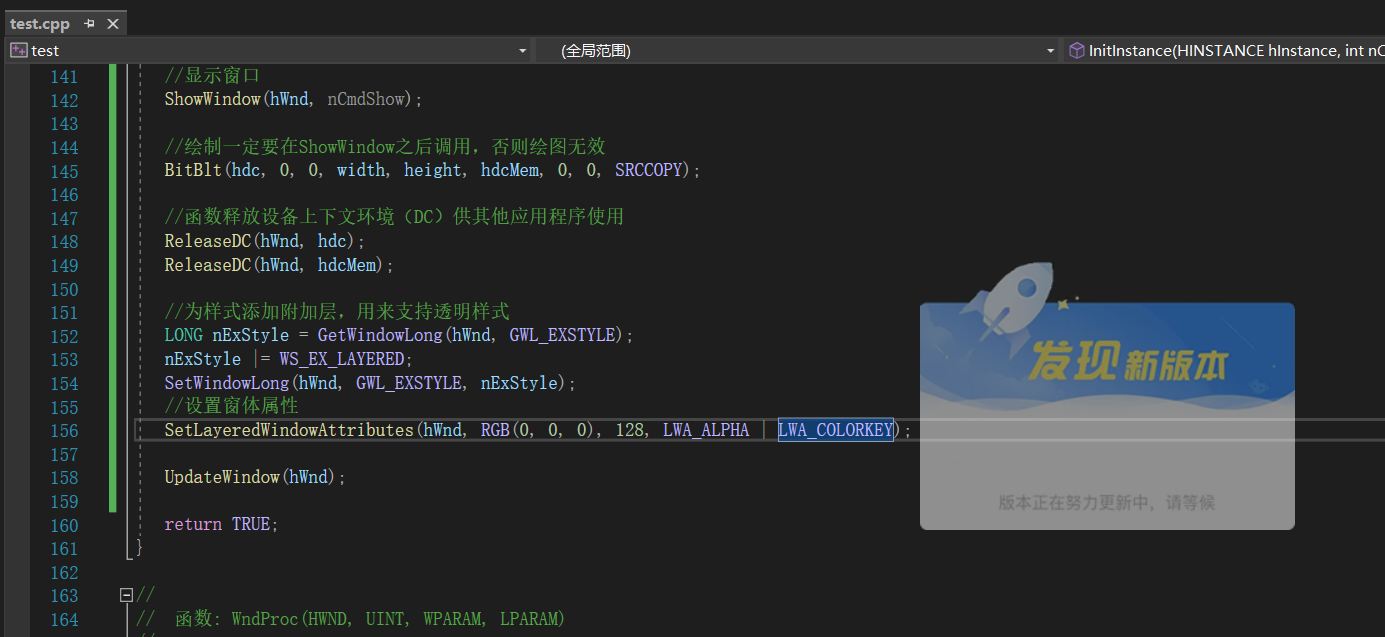Click the highlighted LWA_COLORKEY token

pyautogui.click(x=836, y=429)
